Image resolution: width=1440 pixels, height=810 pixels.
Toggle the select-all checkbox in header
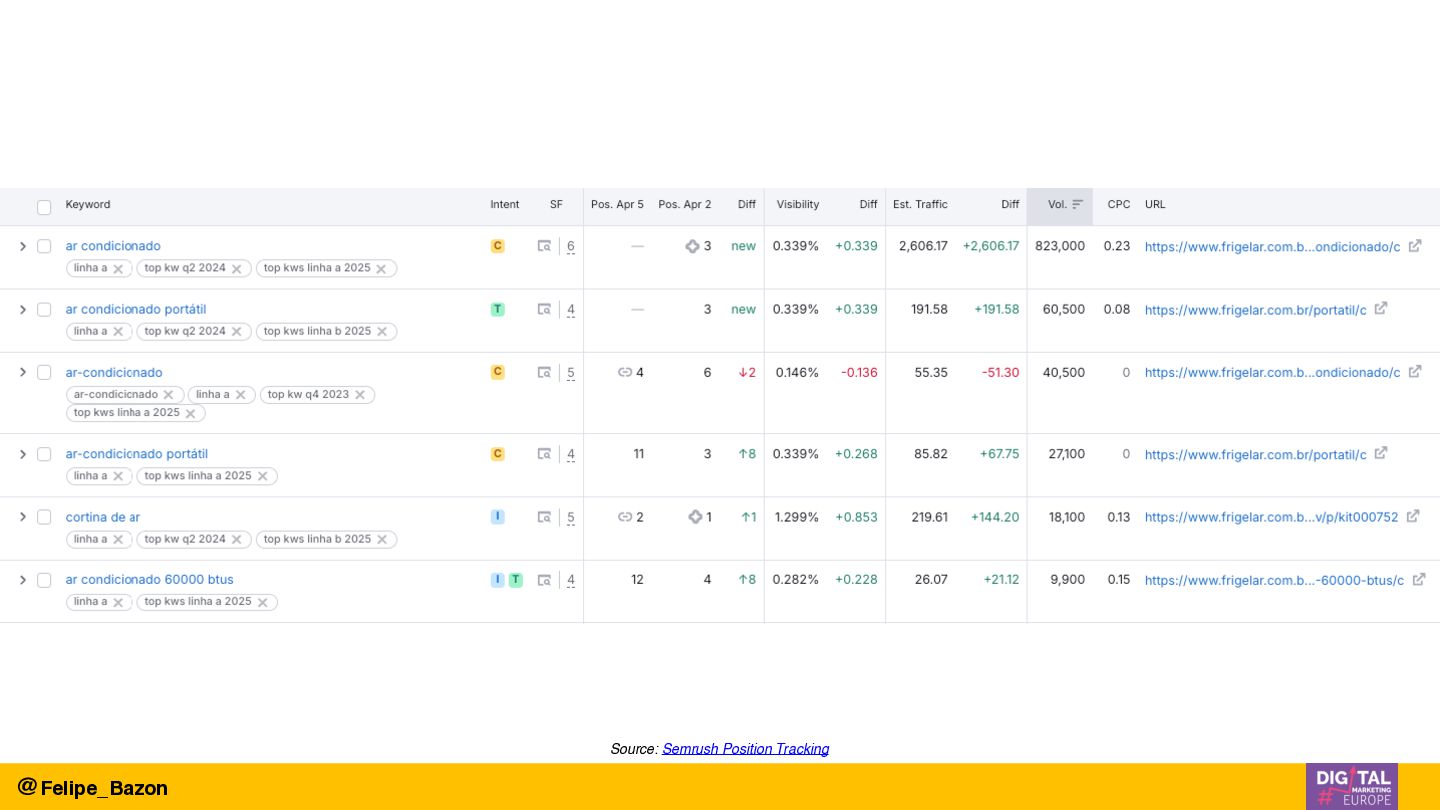[44, 207]
